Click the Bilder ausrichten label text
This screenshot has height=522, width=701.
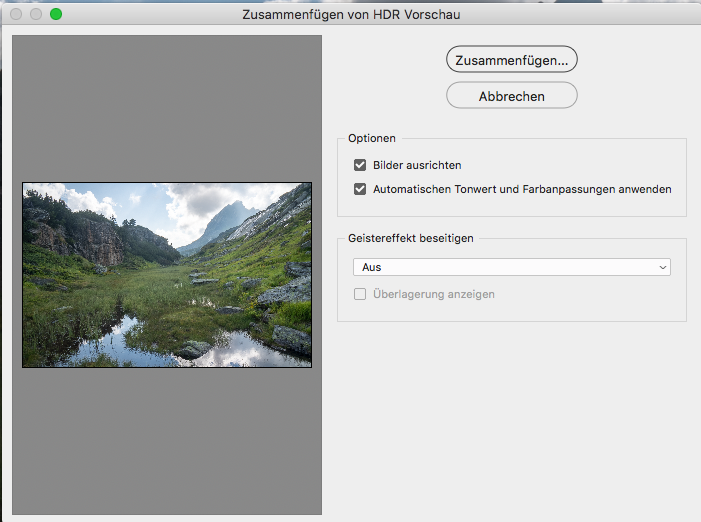(417, 165)
